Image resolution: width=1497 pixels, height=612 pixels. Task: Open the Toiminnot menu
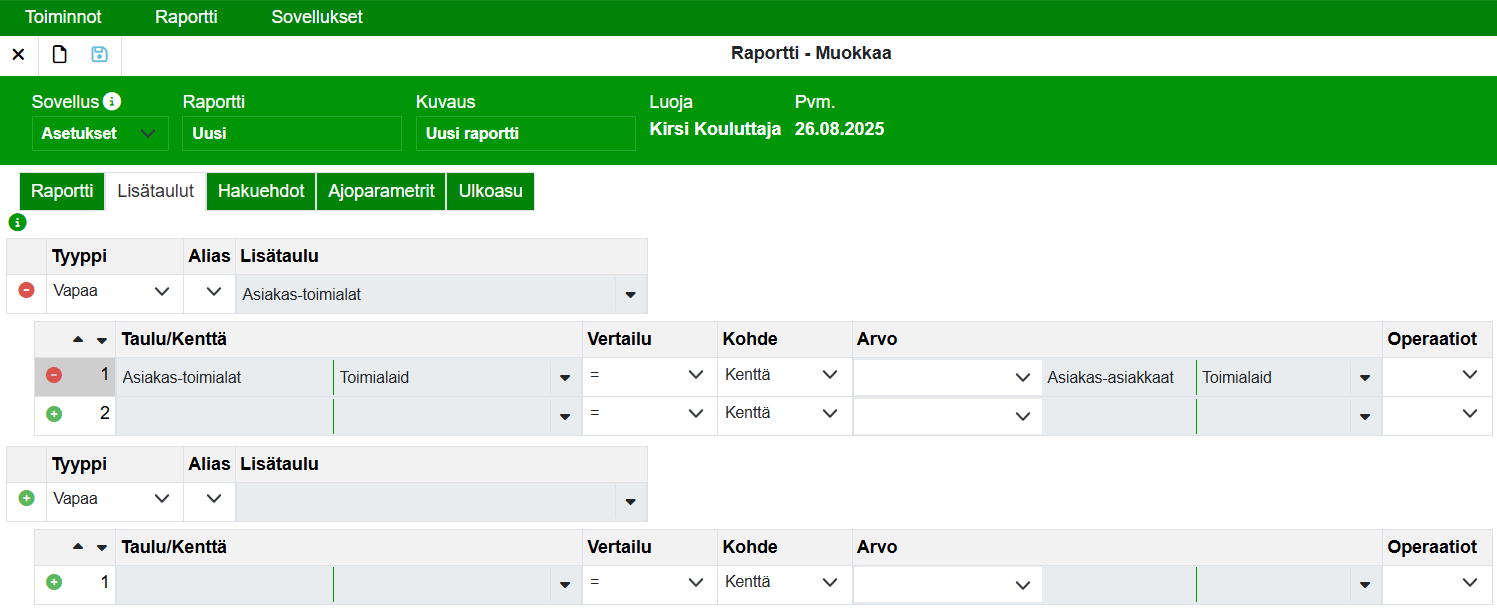click(x=63, y=17)
